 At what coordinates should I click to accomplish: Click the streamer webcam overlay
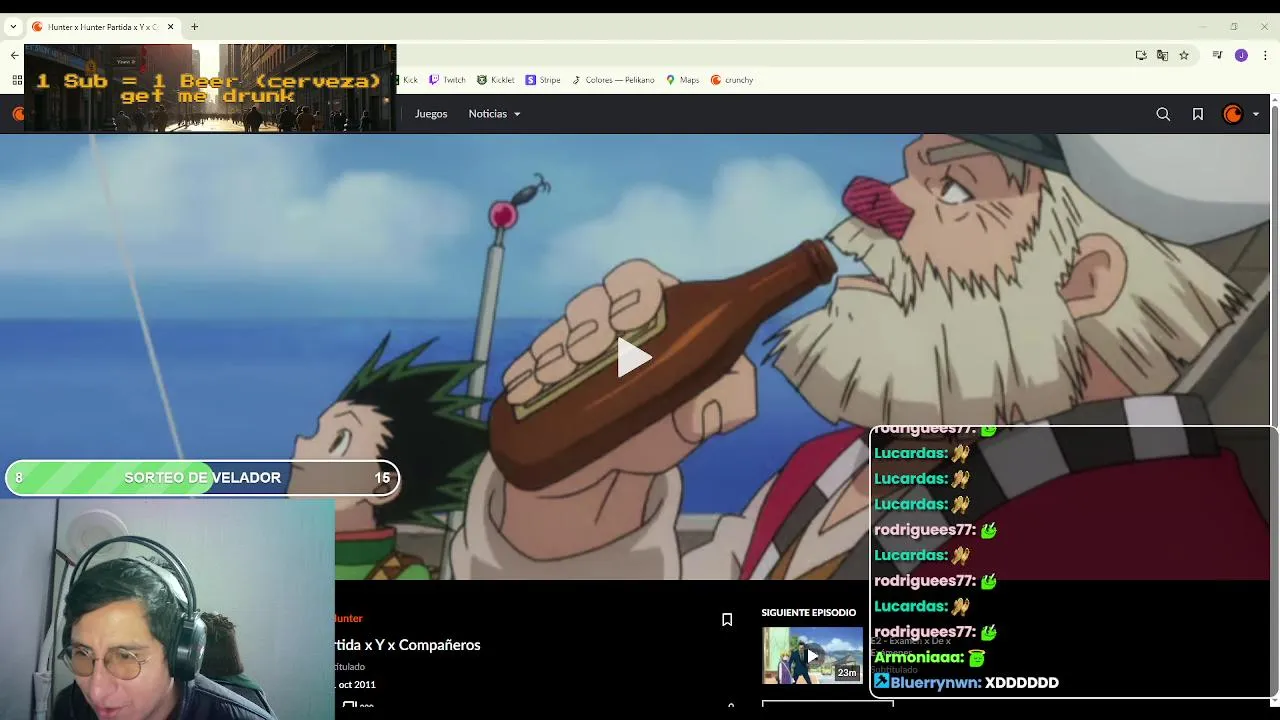(x=167, y=609)
